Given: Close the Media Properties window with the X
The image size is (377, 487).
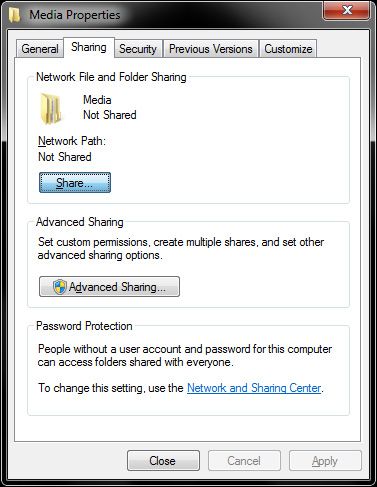Looking at the screenshot, I should click(347, 10).
